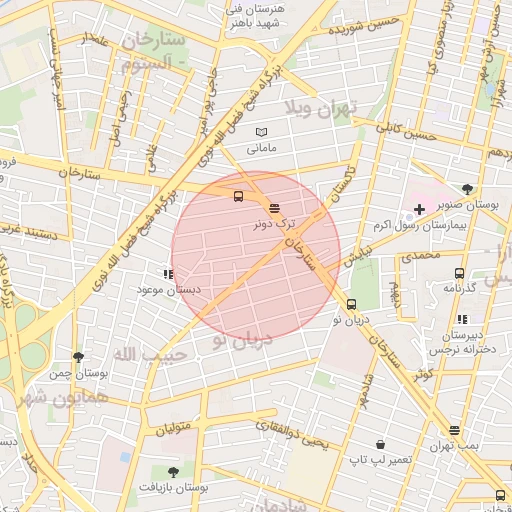Click the دبیرستان دخترانه نرجس school icon
Viewport: 512px width, 512px height.
coord(462,319)
